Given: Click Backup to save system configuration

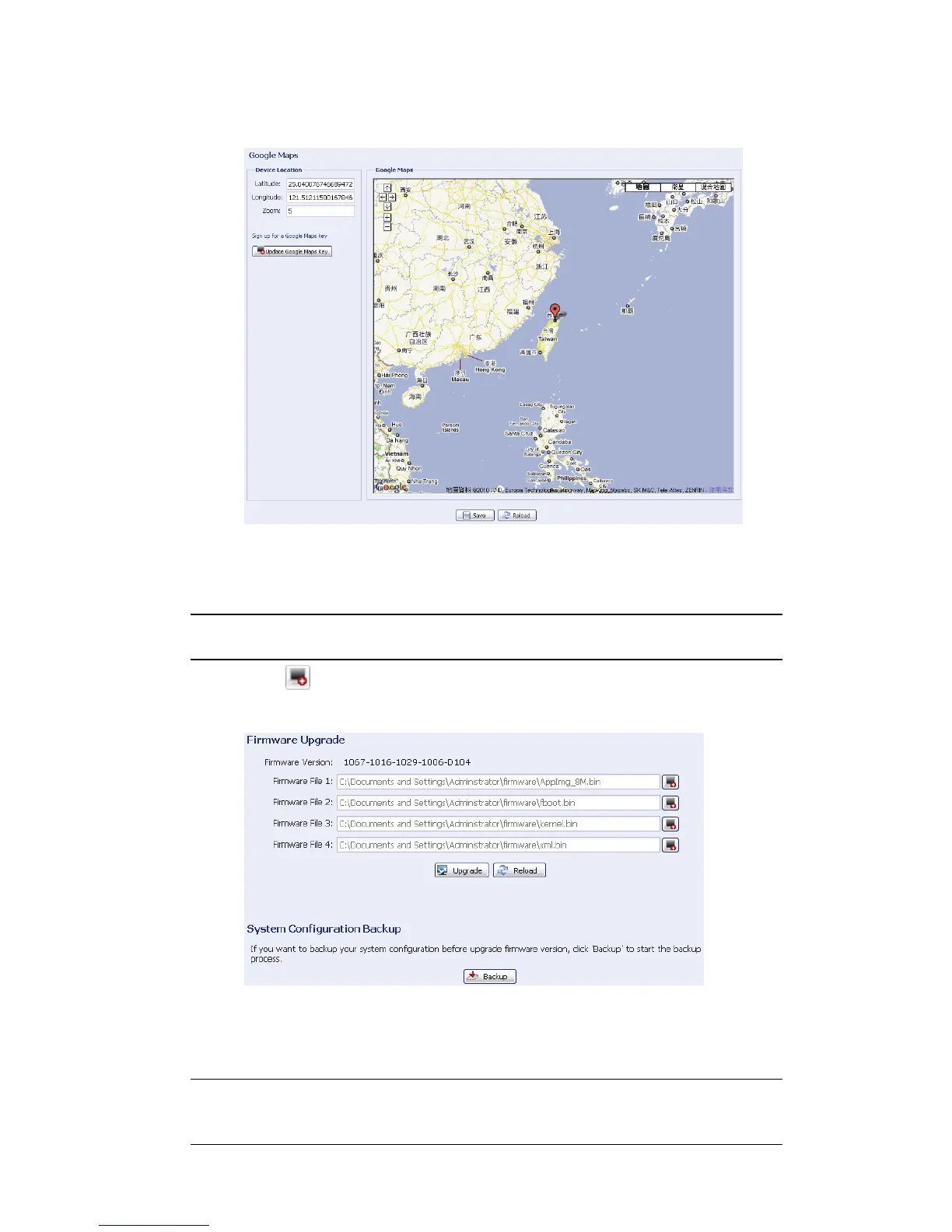Looking at the screenshot, I should coord(490,976).
